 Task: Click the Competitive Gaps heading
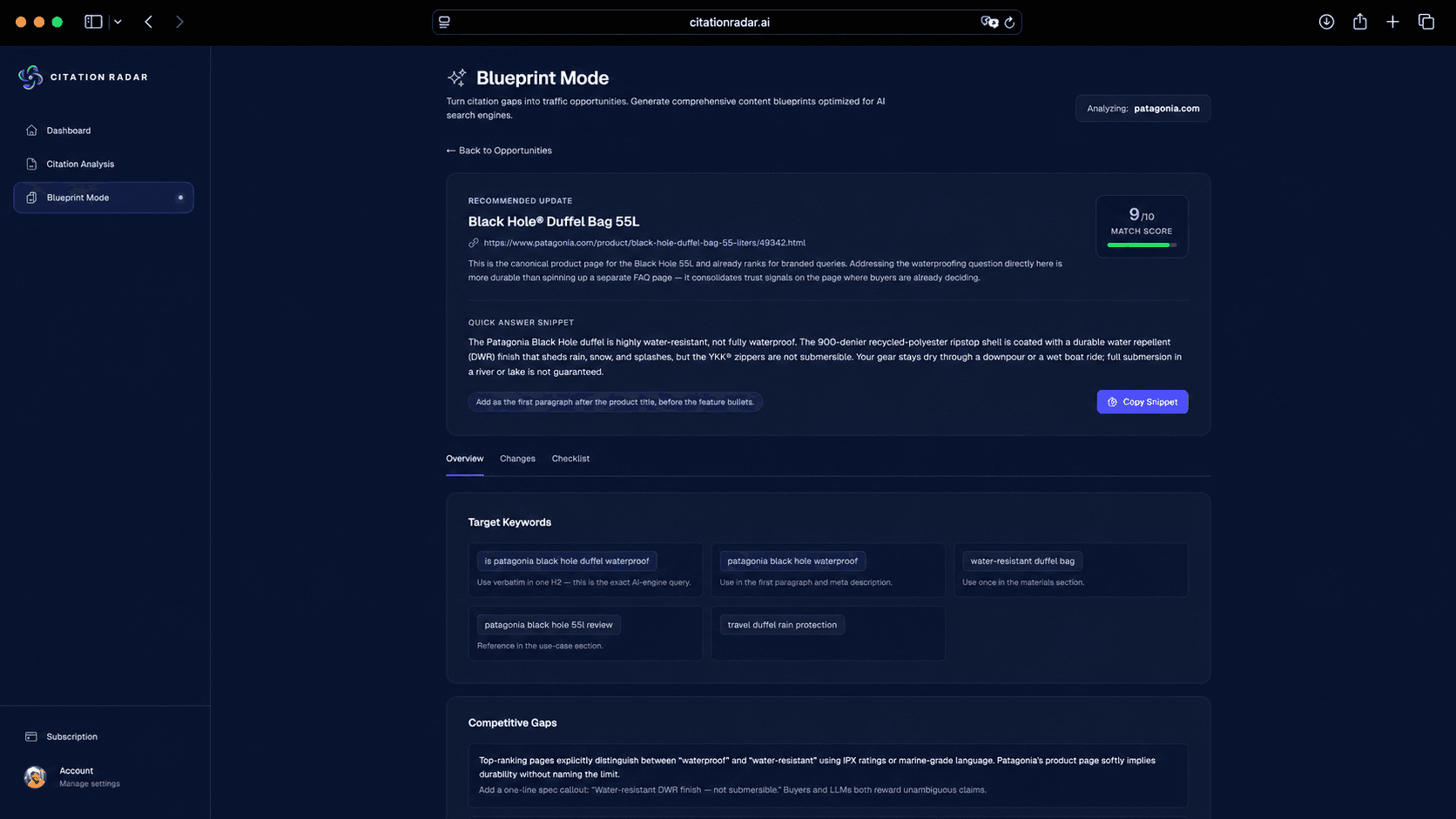tap(512, 723)
